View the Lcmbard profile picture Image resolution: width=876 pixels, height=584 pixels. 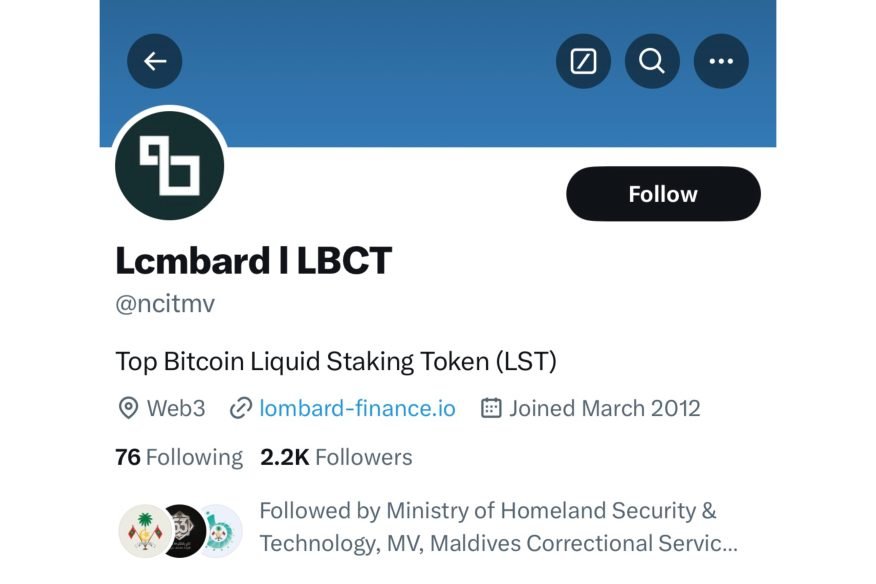pyautogui.click(x=170, y=165)
